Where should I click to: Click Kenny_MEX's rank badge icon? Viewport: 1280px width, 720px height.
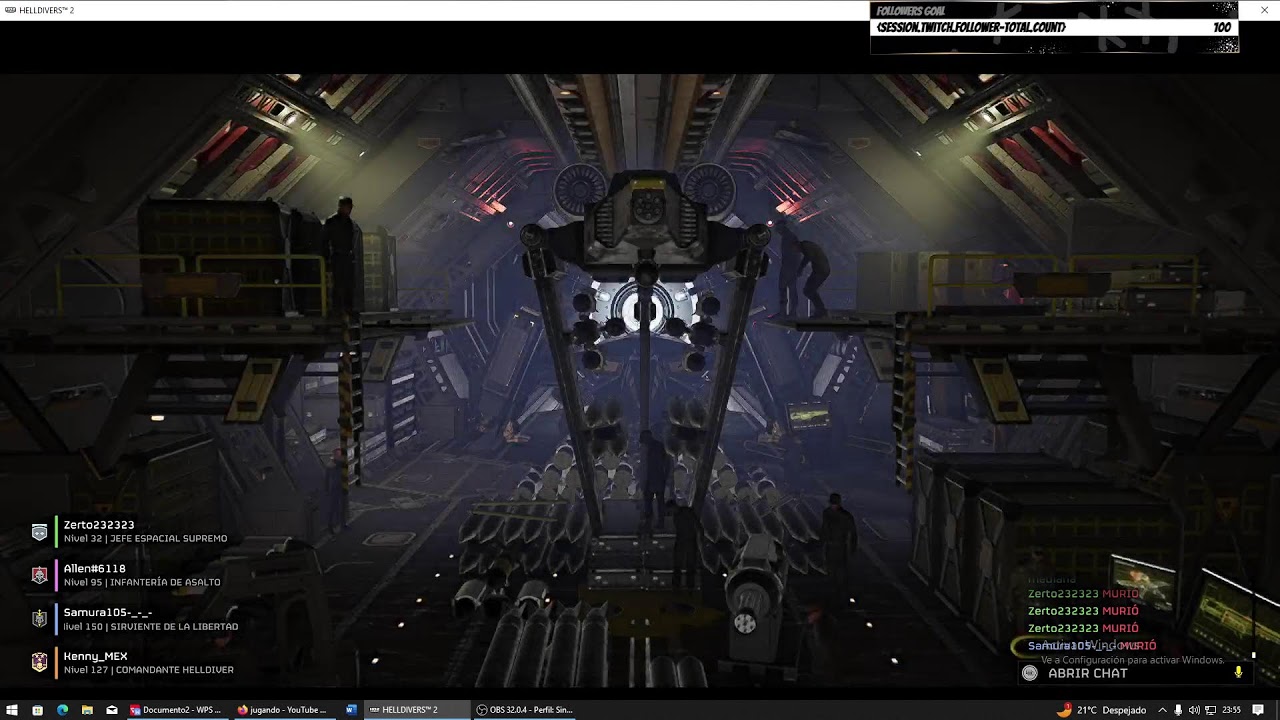[x=39, y=662]
